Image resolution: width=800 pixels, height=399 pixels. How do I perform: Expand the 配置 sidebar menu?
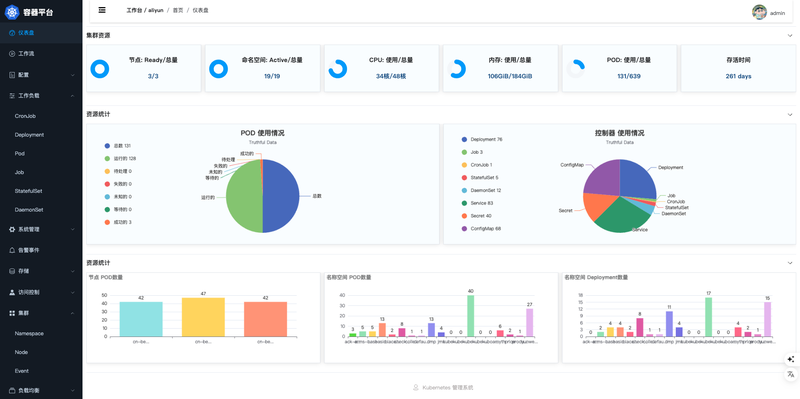pyautogui.click(x=41, y=74)
